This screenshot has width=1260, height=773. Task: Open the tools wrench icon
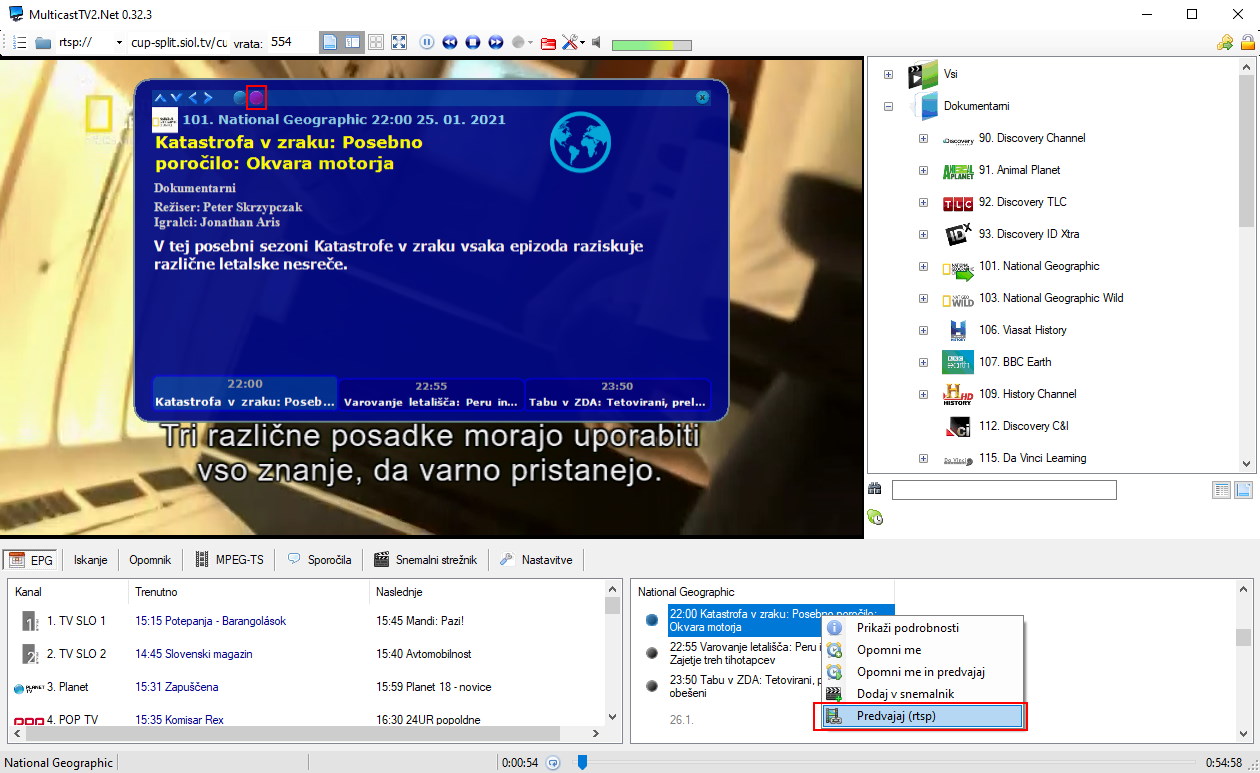point(570,42)
